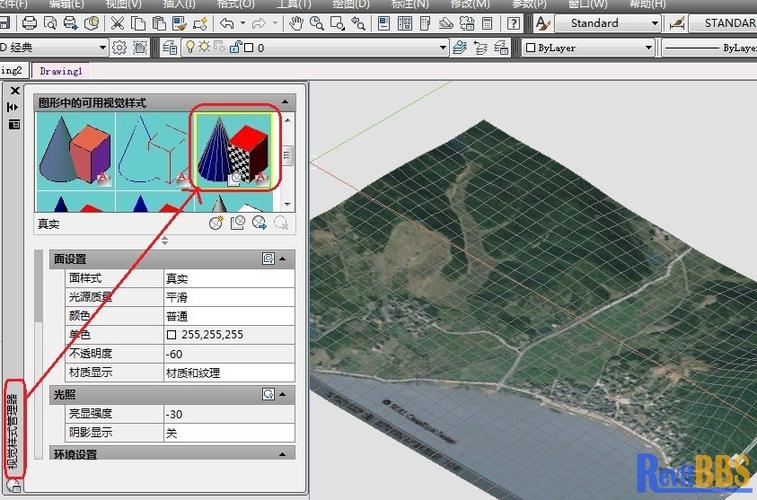757x500 pixels.
Task: Click the Undo arrow icon
Action: point(227,23)
